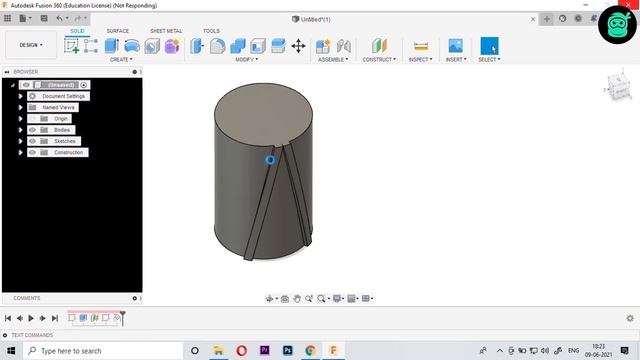
Task: Open the Data Panel grid icon
Action: 7,18
